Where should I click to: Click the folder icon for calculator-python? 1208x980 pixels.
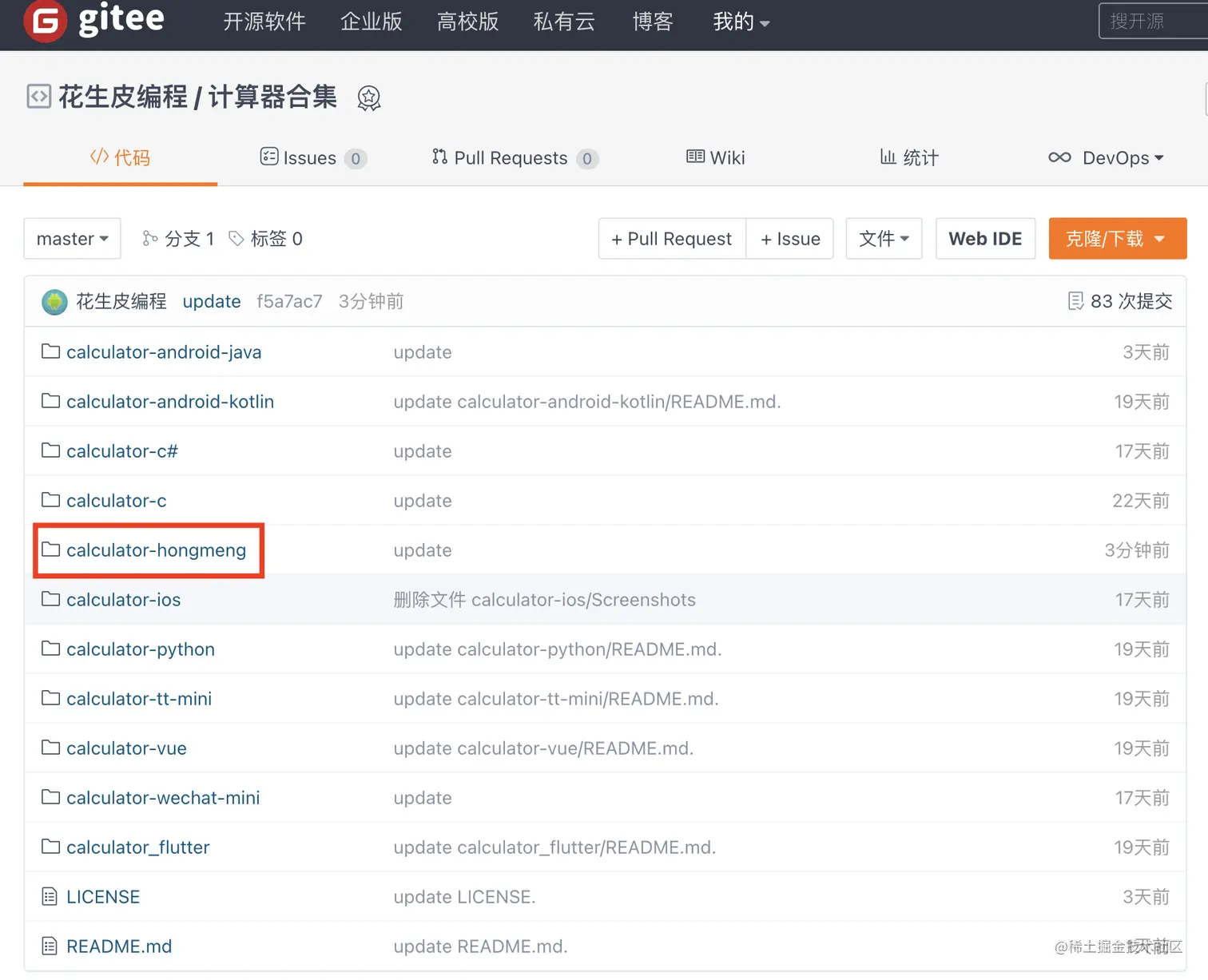[50, 649]
